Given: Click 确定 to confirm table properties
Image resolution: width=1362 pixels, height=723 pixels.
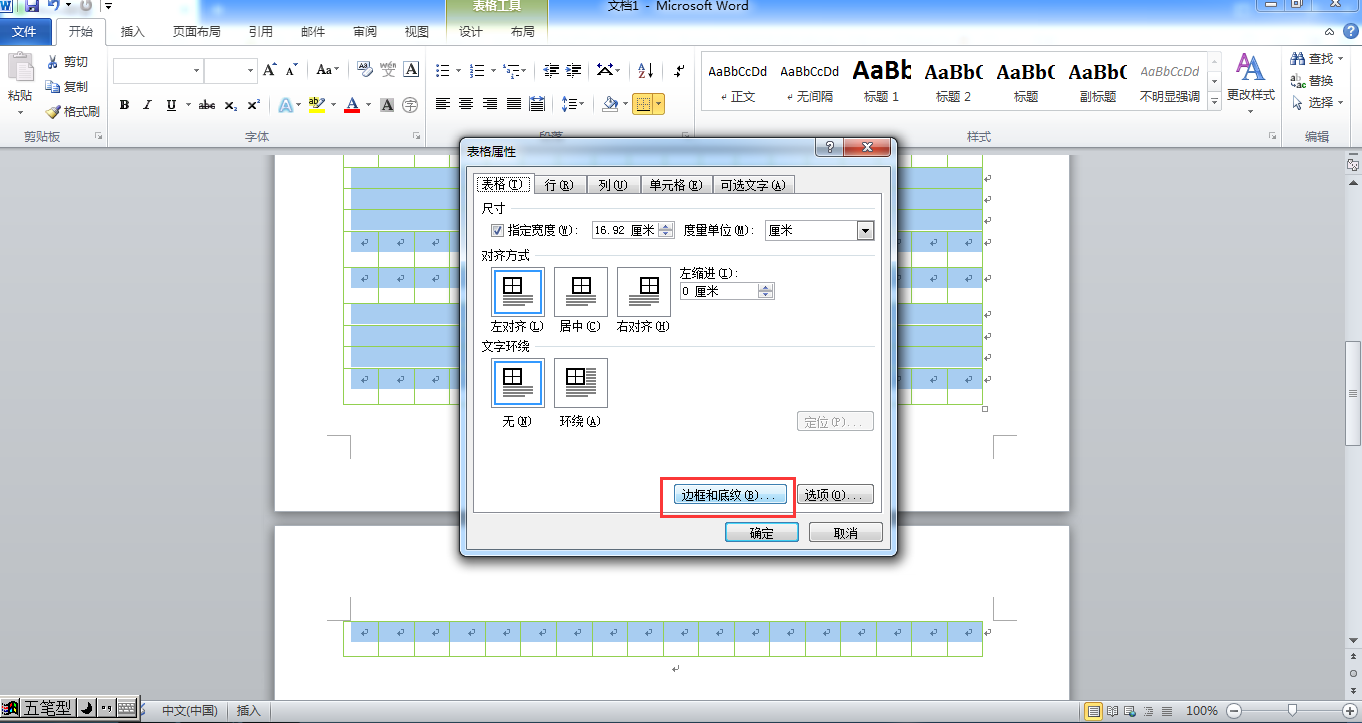Looking at the screenshot, I should (x=762, y=533).
